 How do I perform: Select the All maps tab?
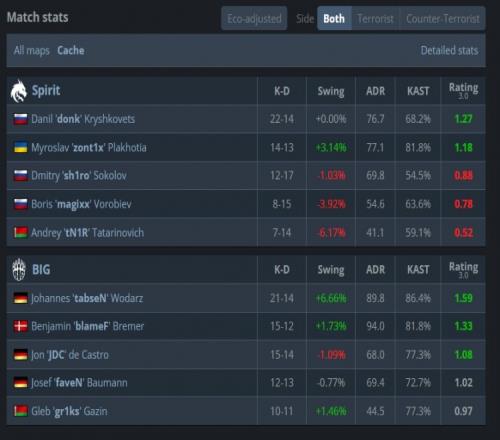[32, 51]
